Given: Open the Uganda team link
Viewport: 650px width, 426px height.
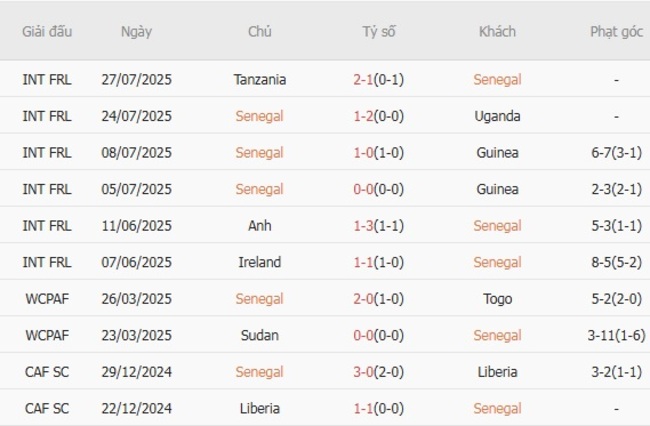Looking at the screenshot, I should [x=497, y=116].
